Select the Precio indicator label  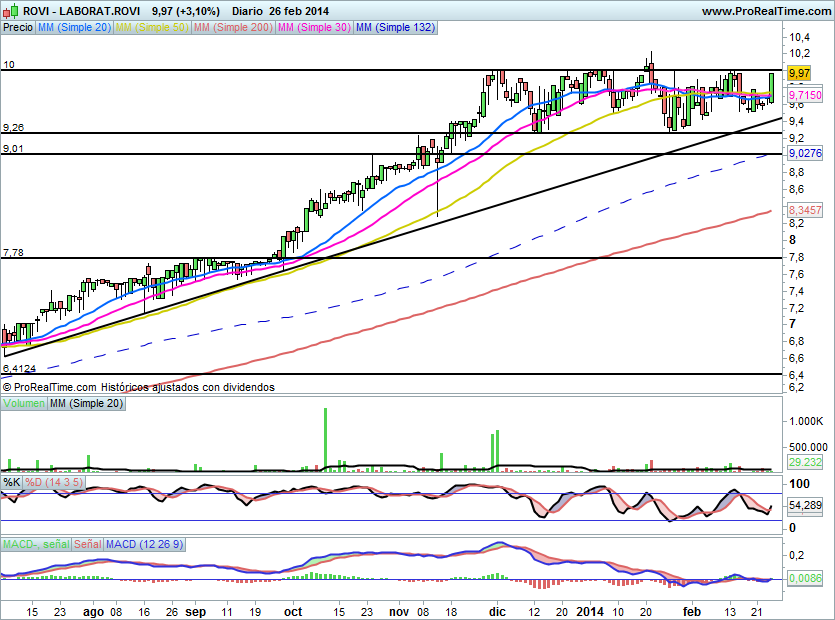(18, 28)
